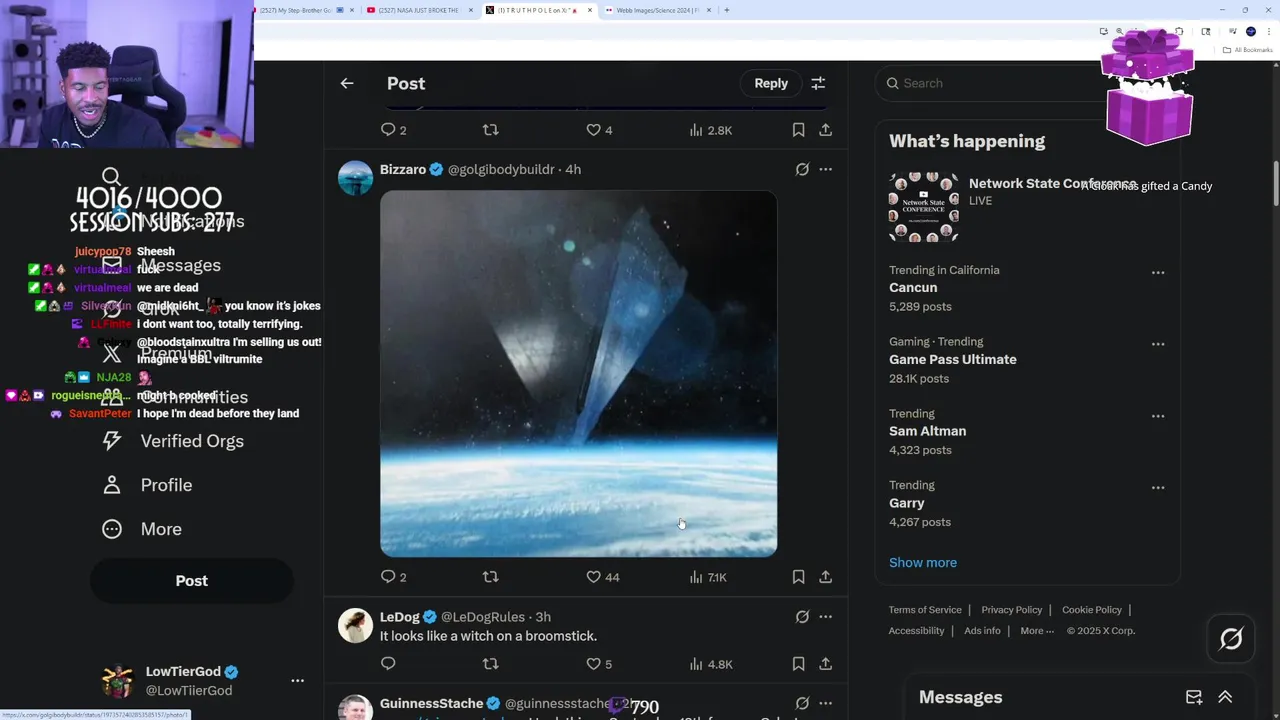Open All Bookmarks folder in browser bar

click(x=1247, y=49)
